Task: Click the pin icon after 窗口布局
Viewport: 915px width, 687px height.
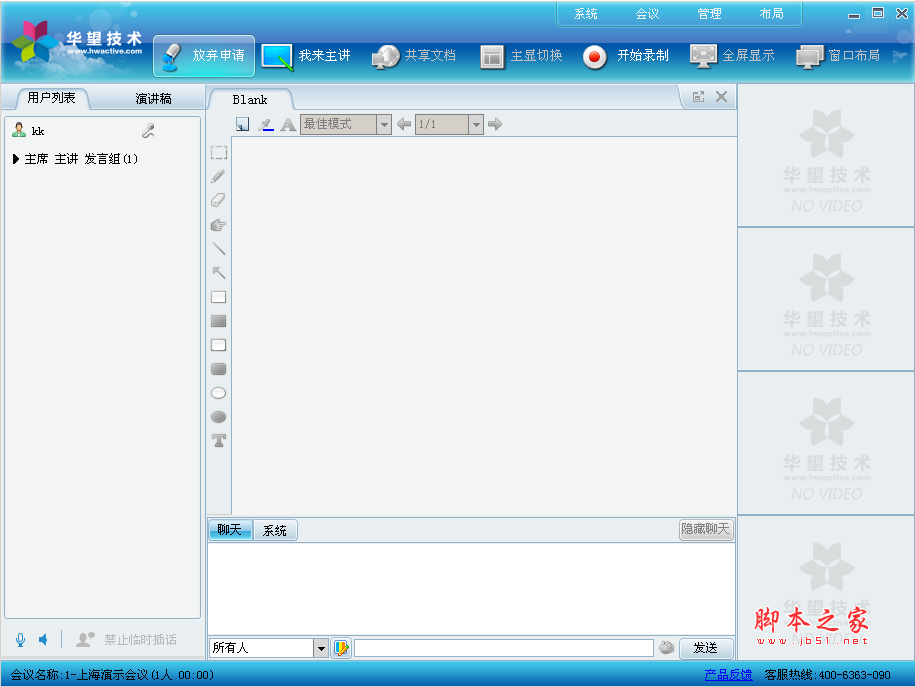Action: (900, 56)
